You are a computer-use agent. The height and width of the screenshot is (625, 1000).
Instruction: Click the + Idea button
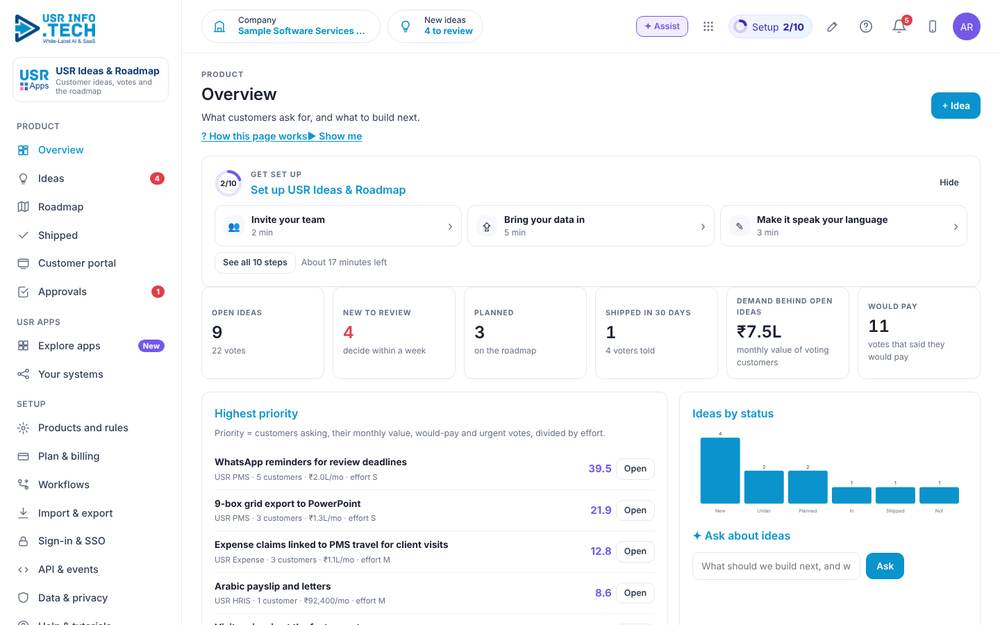[x=955, y=106]
